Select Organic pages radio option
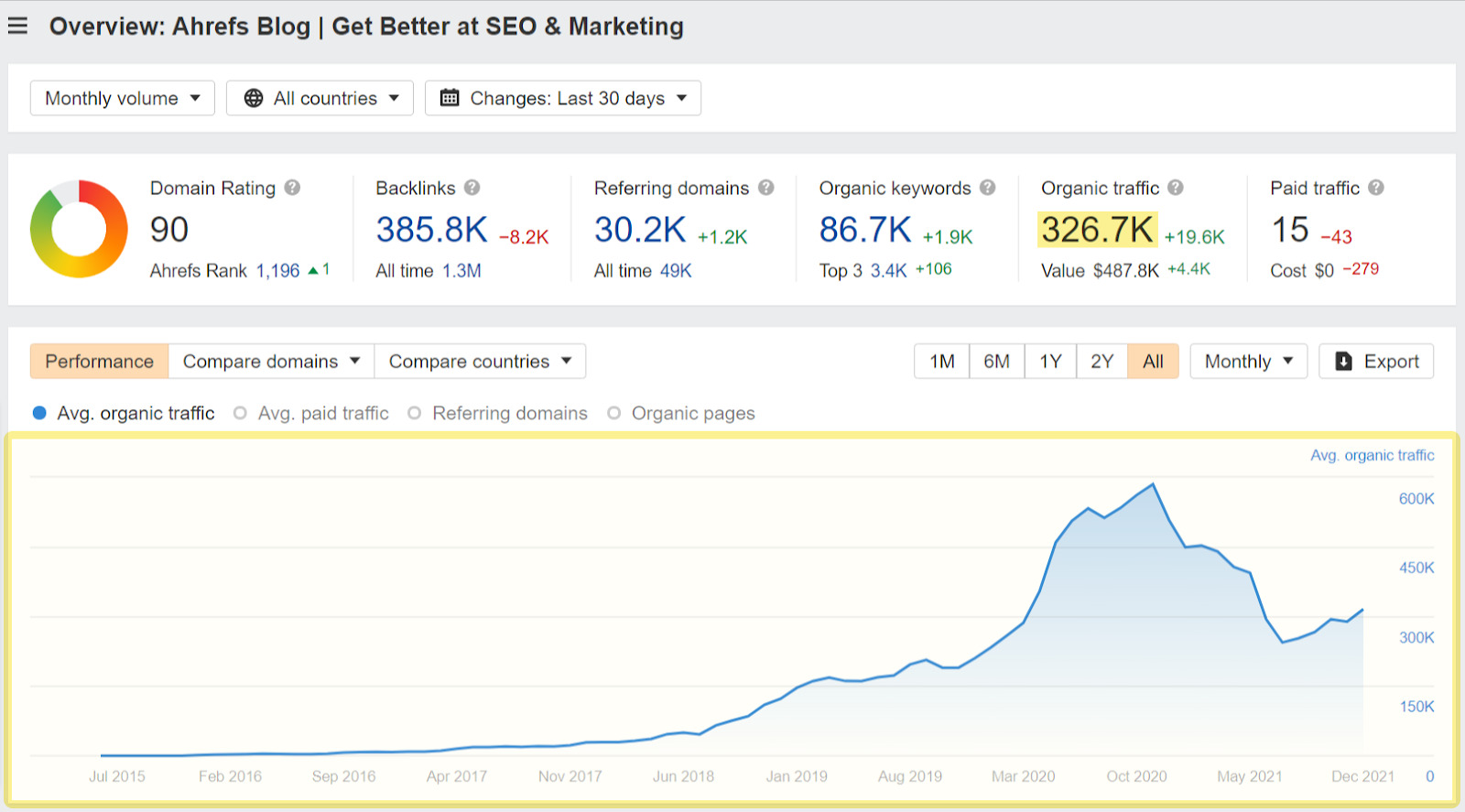Image resolution: width=1465 pixels, height=812 pixels. 613,413
